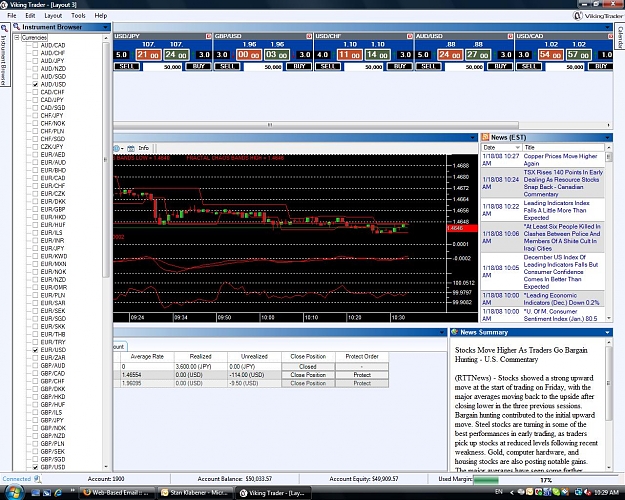The width and height of the screenshot is (625, 500).
Task: Click the highlighted red 1.4646 price marker
Action: pyautogui.click(x=462, y=228)
